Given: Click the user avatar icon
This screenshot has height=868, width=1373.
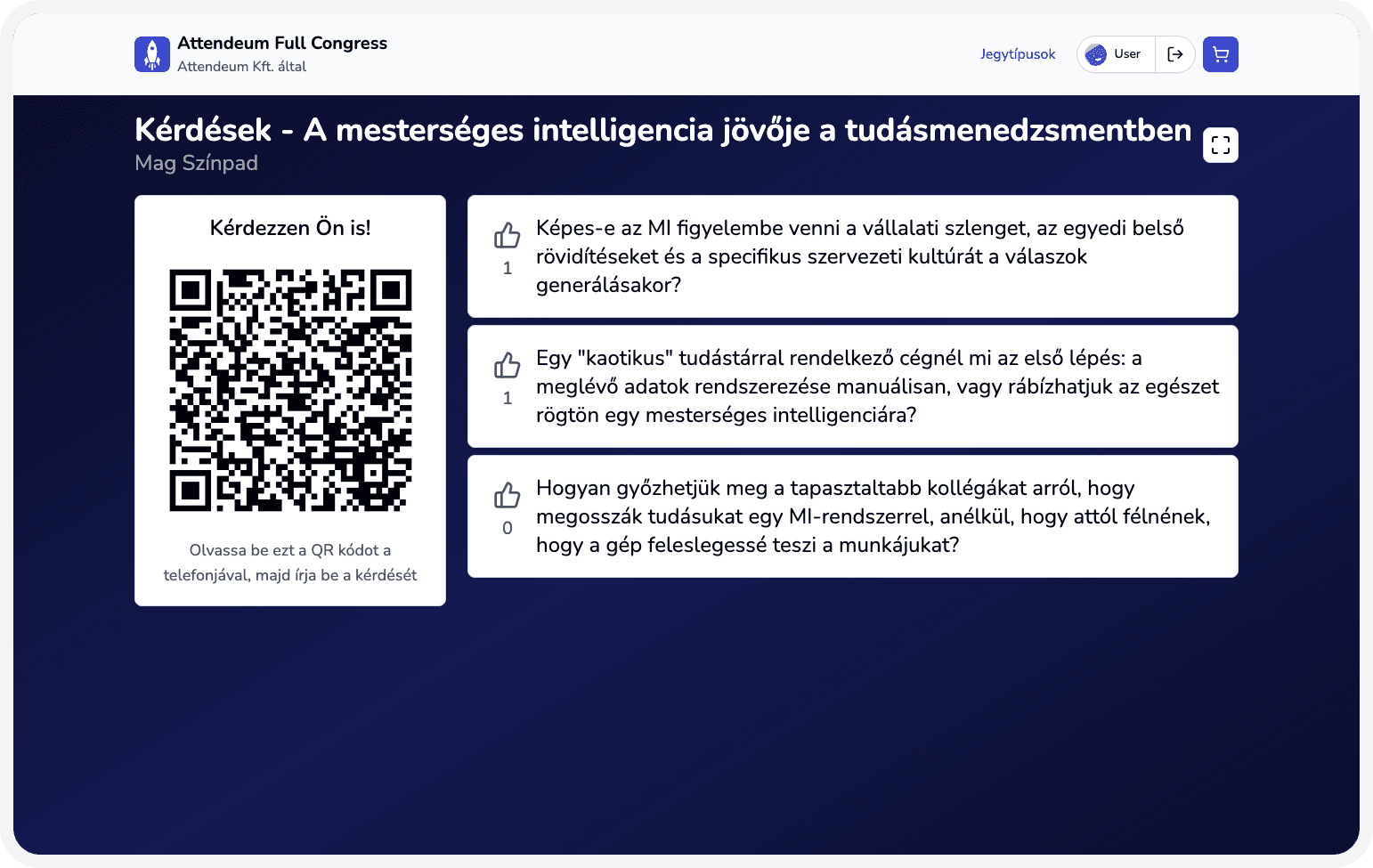Looking at the screenshot, I should pos(1095,54).
